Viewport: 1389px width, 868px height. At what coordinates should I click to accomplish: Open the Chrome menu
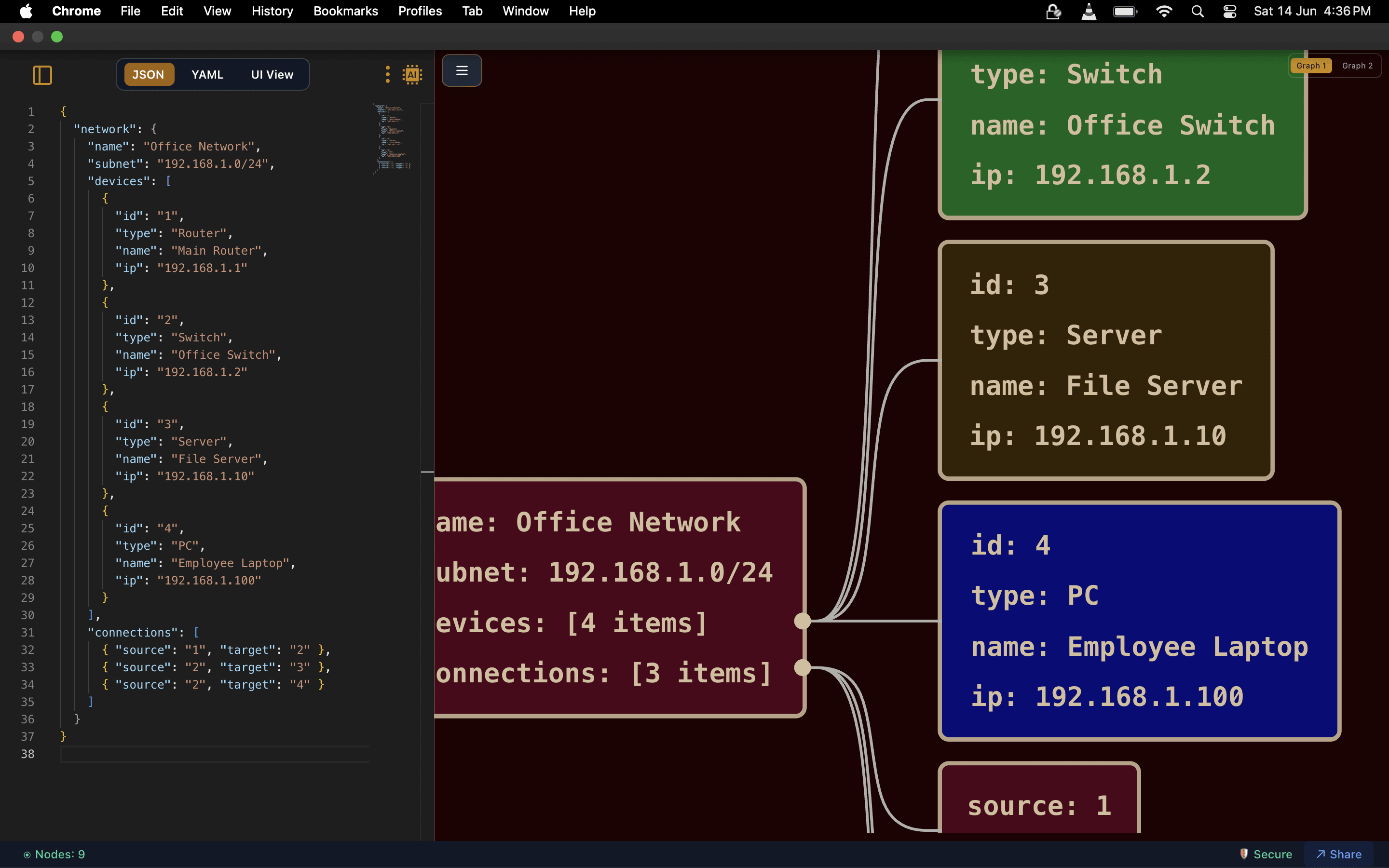coord(76,11)
